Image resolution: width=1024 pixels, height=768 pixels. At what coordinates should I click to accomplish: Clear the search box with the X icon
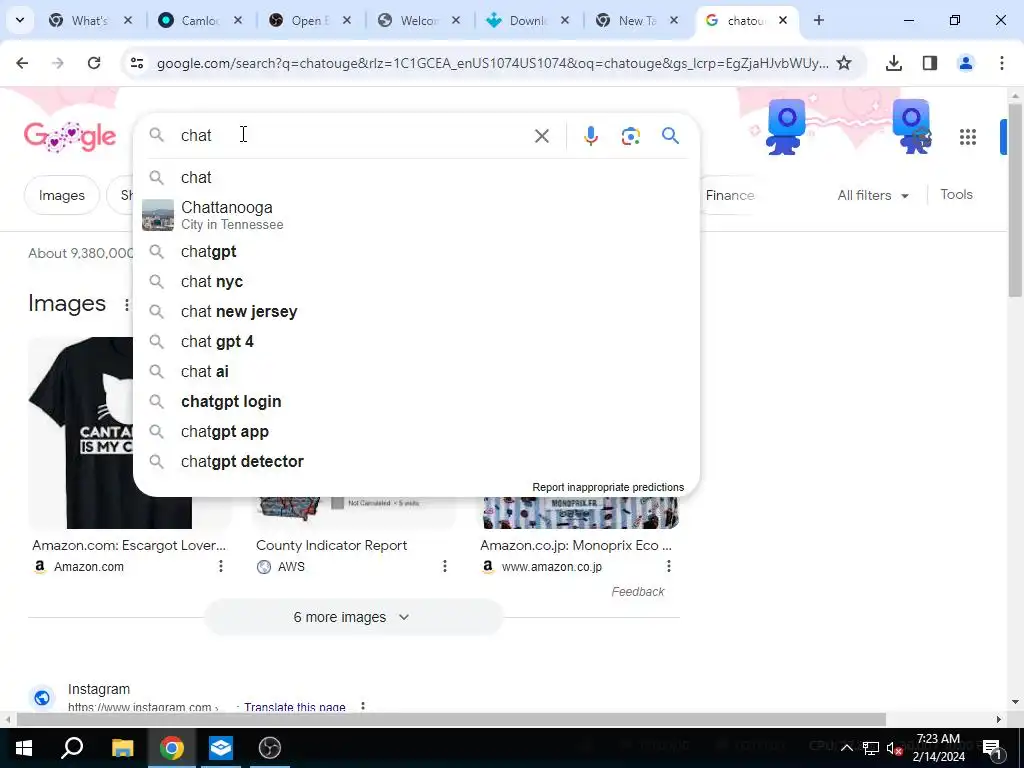(541, 136)
